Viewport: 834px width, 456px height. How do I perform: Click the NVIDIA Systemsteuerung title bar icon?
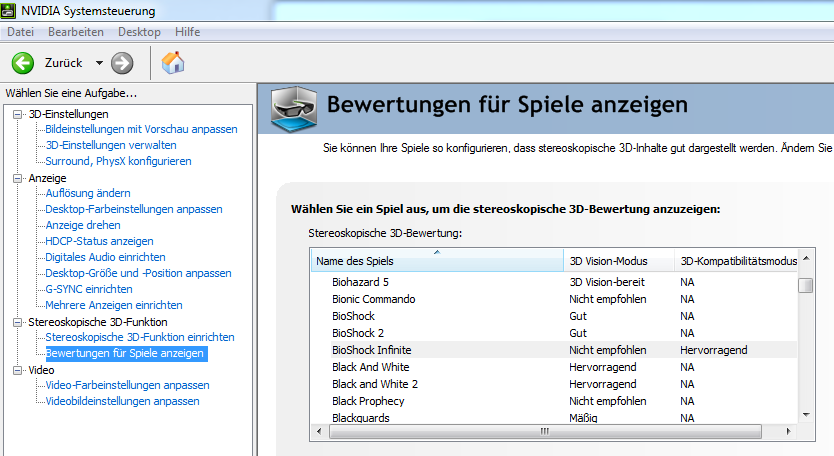click(x=9, y=10)
